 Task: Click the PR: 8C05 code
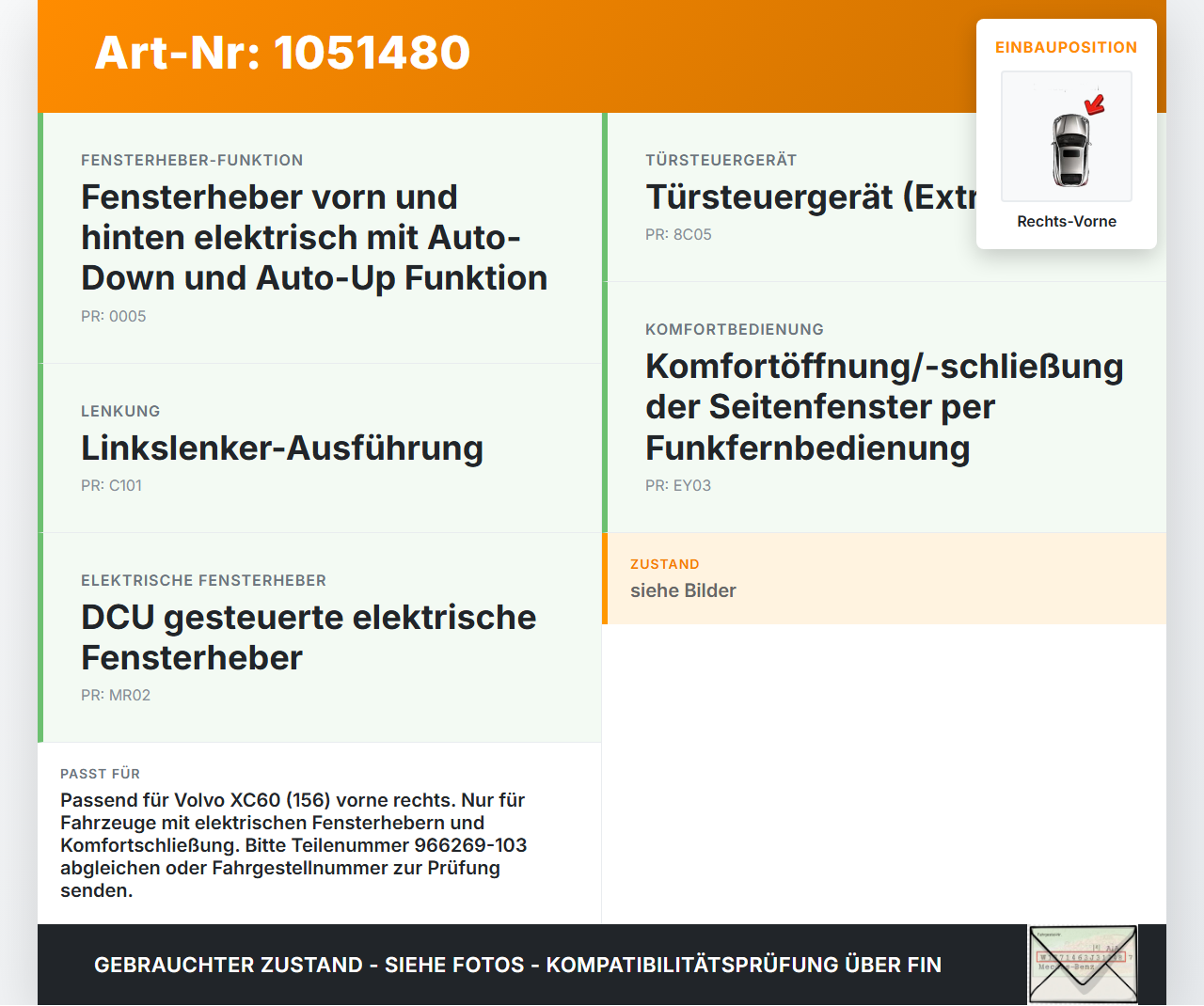[678, 234]
